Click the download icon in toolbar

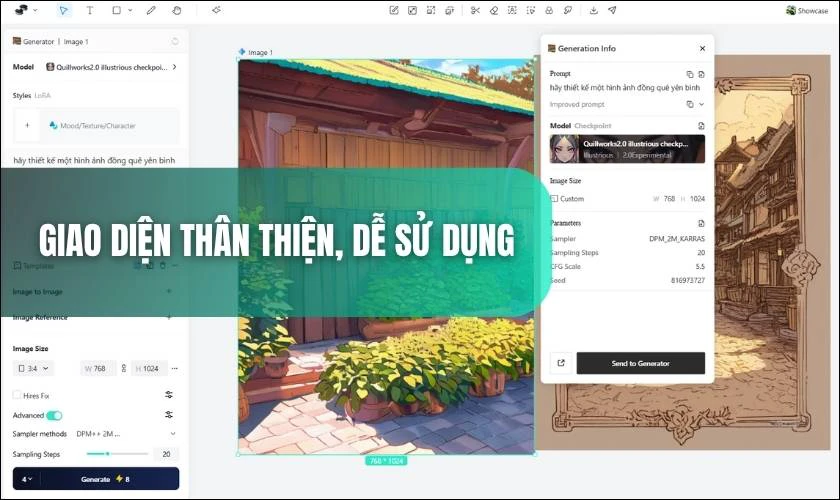593,10
